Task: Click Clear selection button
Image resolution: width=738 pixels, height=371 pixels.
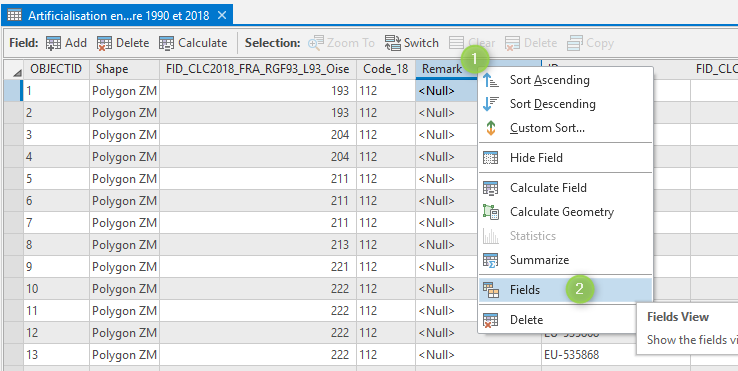Action: [x=472, y=43]
